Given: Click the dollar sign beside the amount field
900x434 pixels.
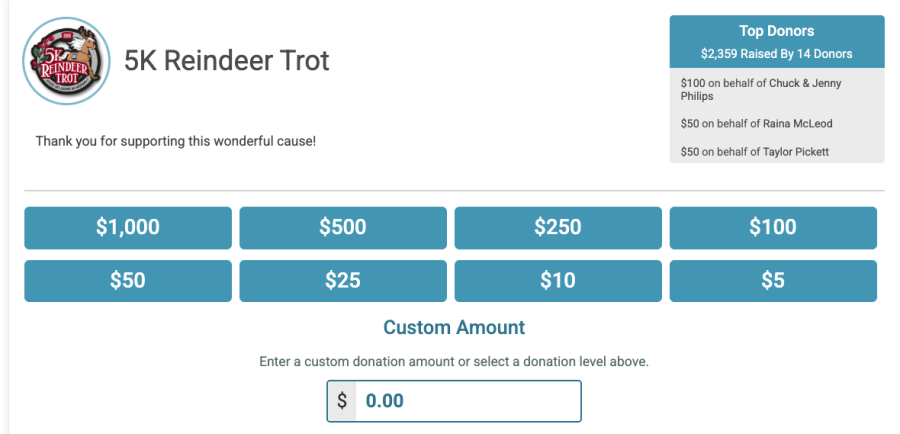Looking at the screenshot, I should pyautogui.click(x=342, y=401).
